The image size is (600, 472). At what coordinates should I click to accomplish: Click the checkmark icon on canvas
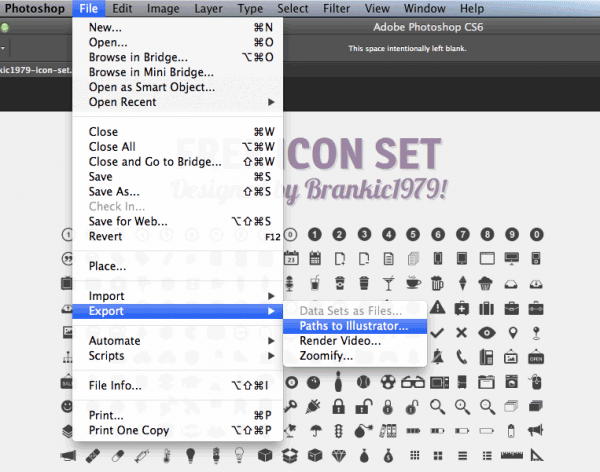coord(437,333)
